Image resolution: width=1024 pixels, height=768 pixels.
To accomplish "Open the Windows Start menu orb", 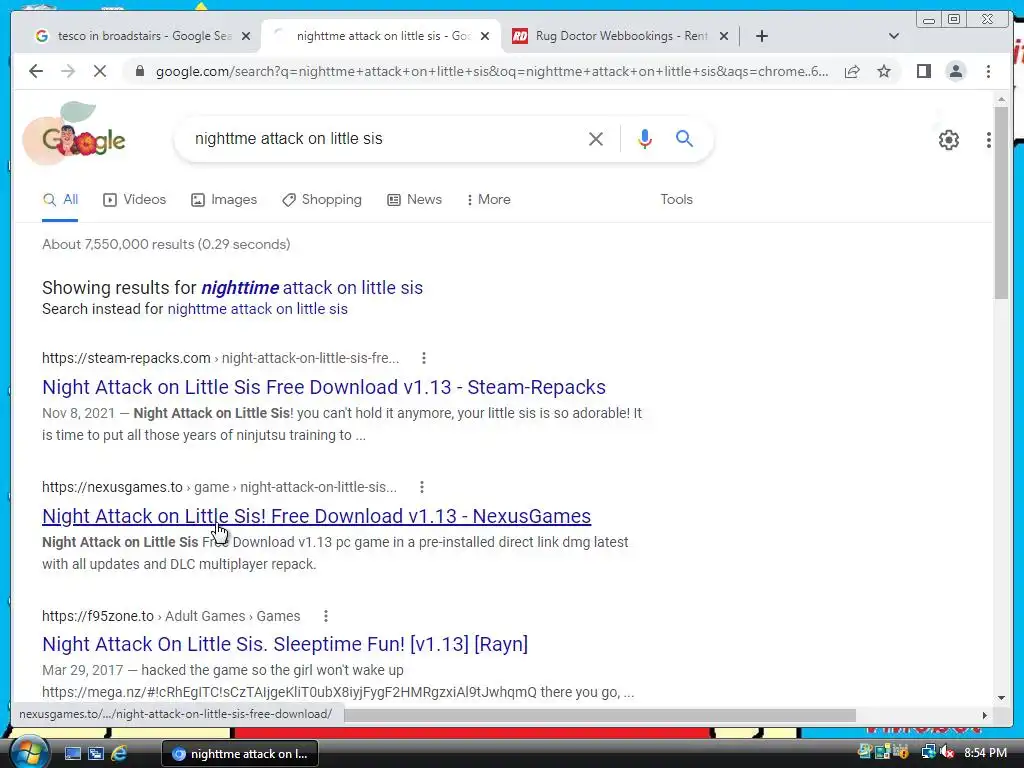I will coord(28,752).
